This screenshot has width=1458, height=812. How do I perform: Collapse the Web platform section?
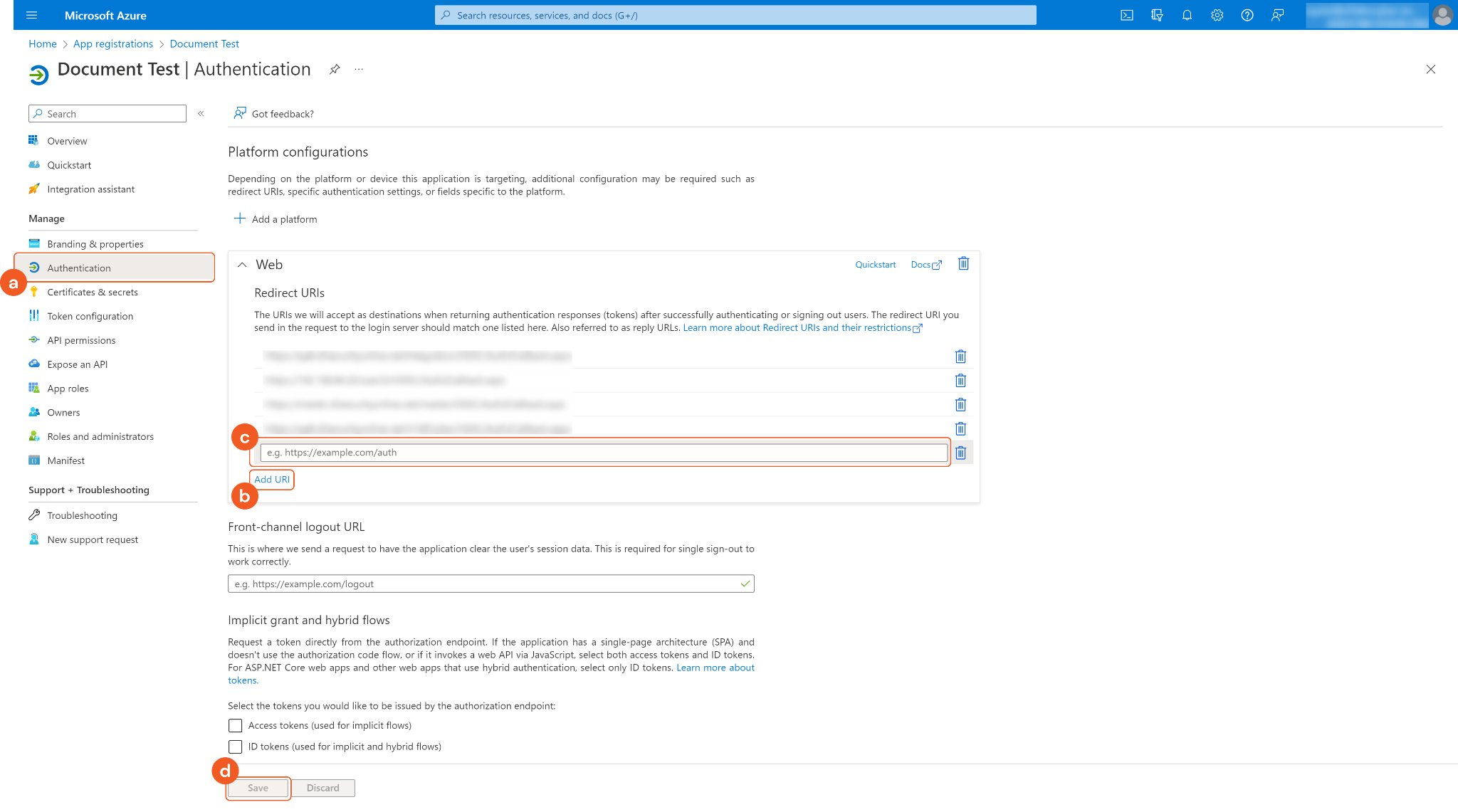(242, 265)
